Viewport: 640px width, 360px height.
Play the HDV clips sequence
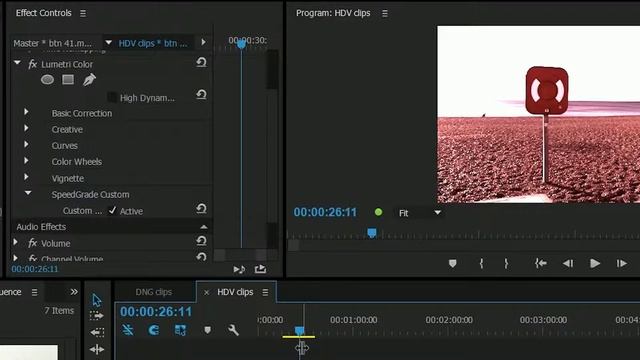595,264
